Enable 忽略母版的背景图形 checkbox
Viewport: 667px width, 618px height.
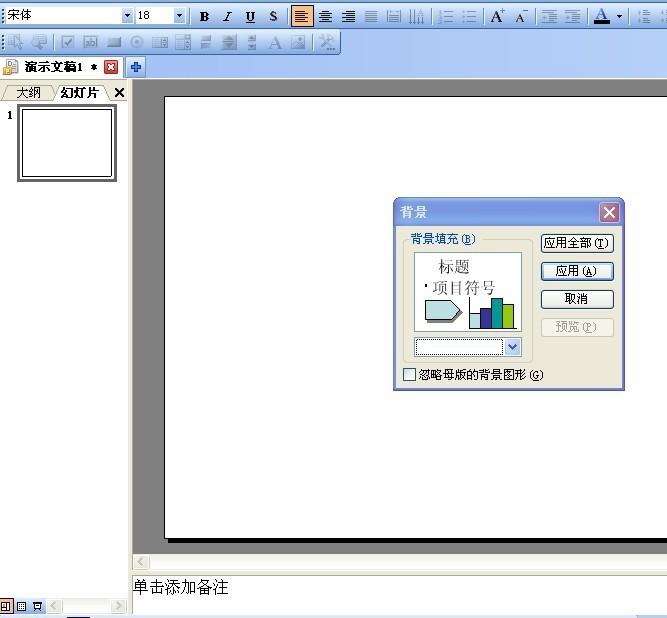(x=409, y=375)
